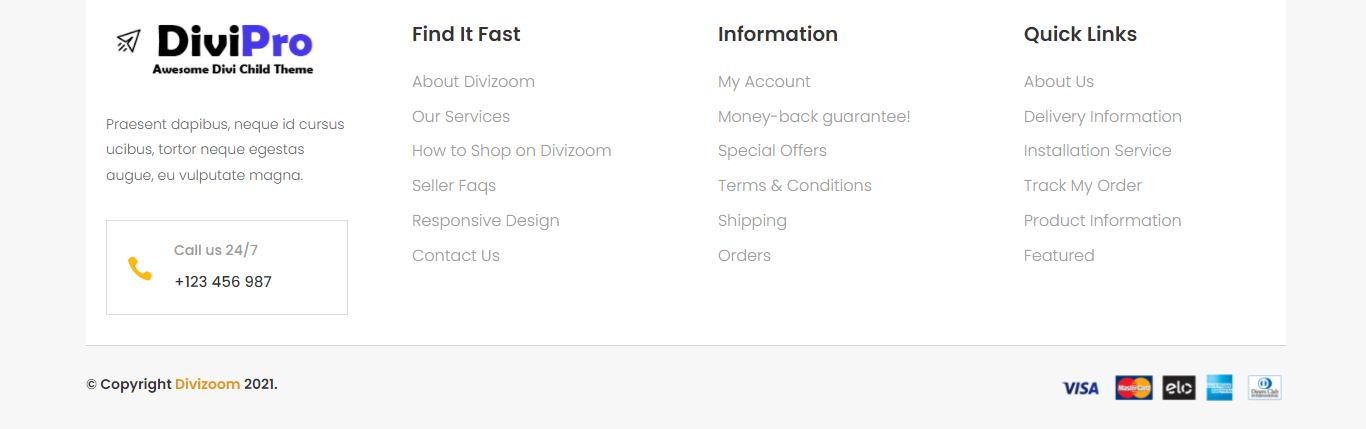Image resolution: width=1366 pixels, height=429 pixels.
Task: Click the Elo payment icon
Action: tap(1179, 388)
